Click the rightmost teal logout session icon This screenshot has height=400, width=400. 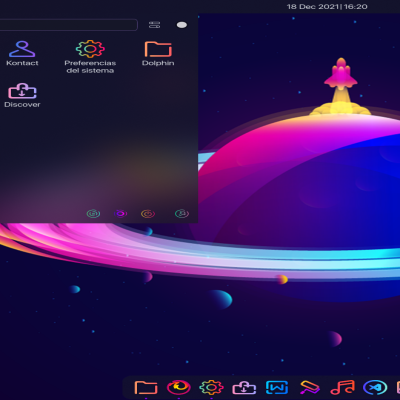coord(182,213)
